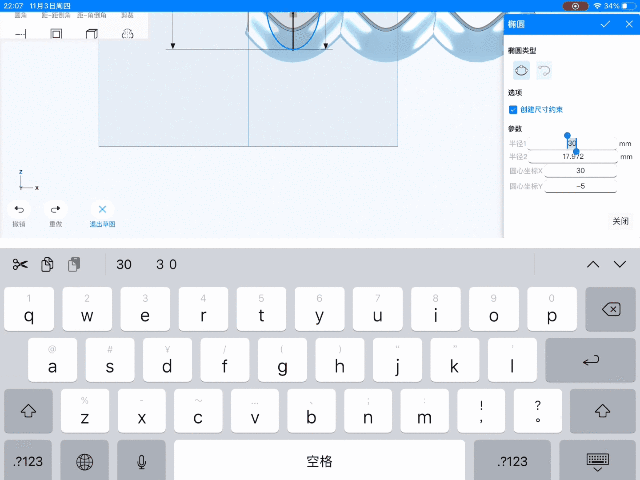
Task: Switch keyboard language with globe key
Action: pyautogui.click(x=85, y=461)
